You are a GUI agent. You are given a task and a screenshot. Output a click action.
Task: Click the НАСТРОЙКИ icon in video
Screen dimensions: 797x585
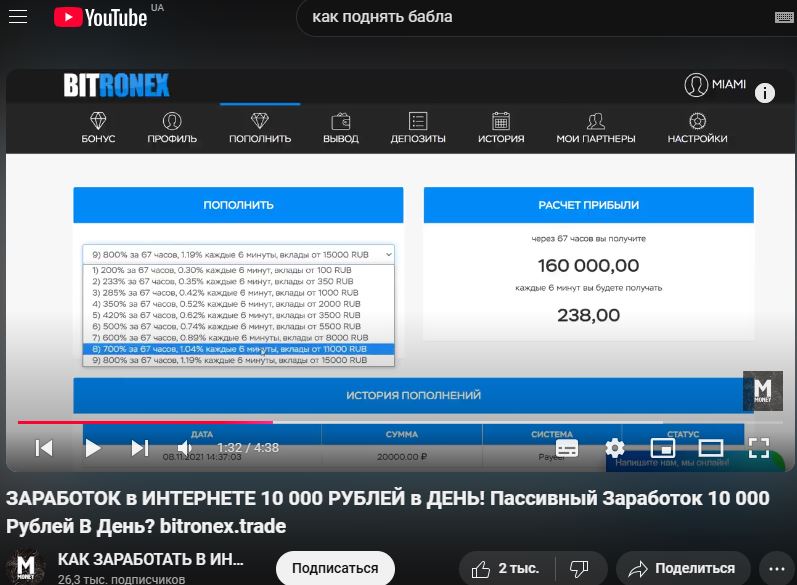point(697,121)
